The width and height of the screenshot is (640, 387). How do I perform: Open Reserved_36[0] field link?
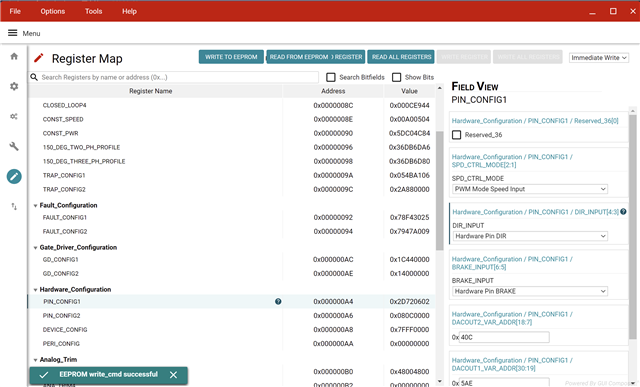click(535, 121)
